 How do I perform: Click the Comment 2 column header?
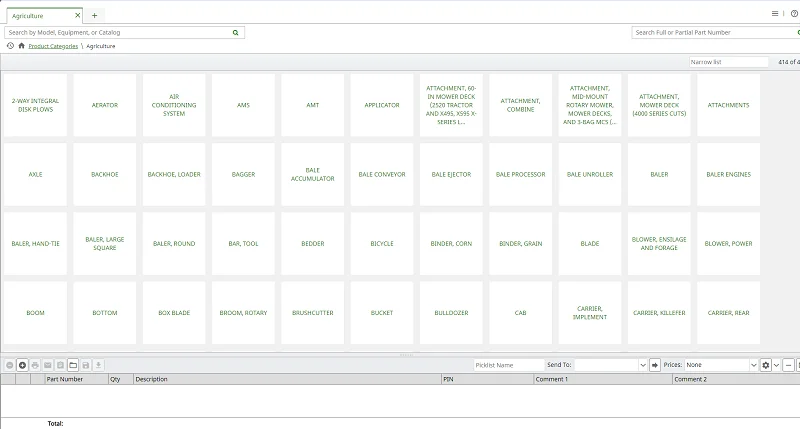[x=736, y=379]
